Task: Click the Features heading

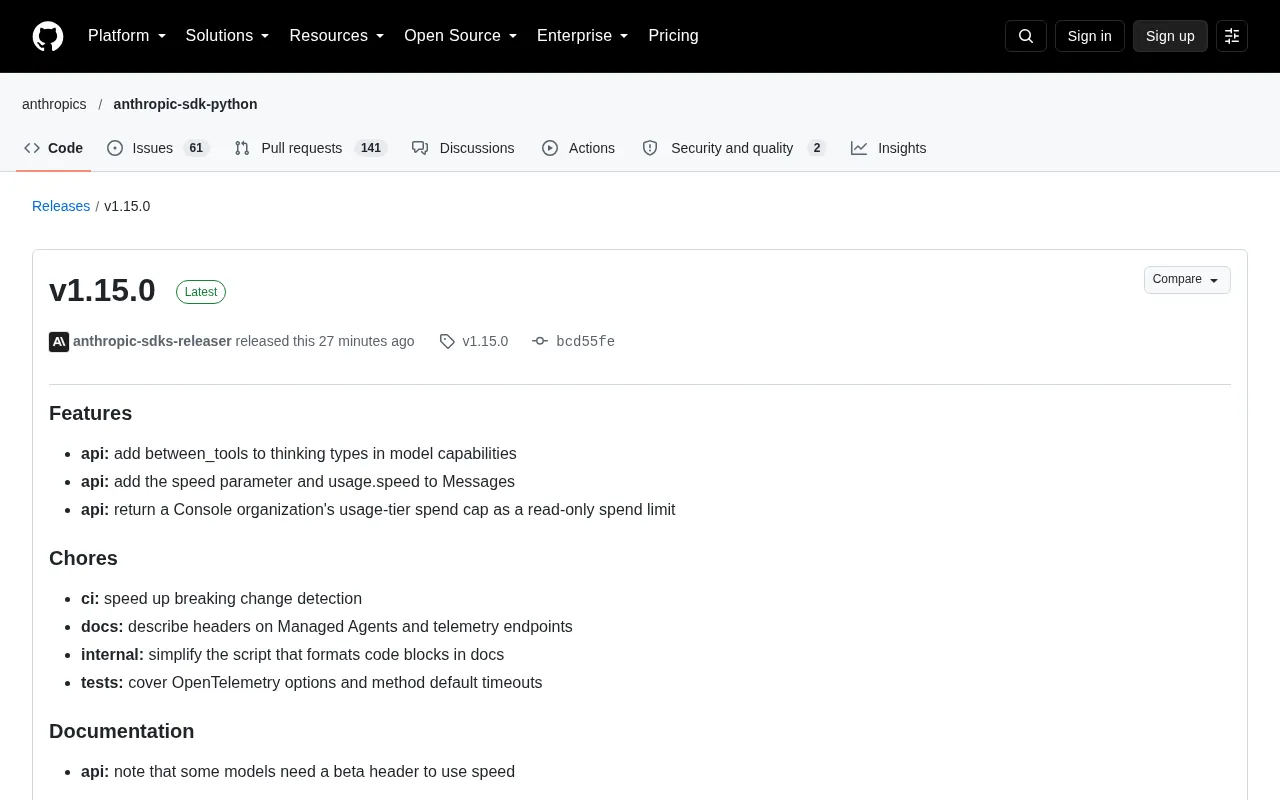Action: click(90, 414)
